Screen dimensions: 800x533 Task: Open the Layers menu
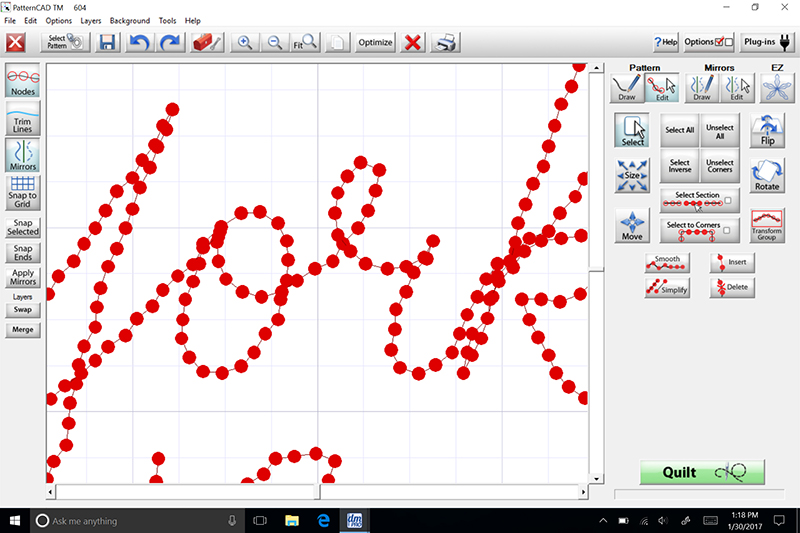[x=90, y=21]
